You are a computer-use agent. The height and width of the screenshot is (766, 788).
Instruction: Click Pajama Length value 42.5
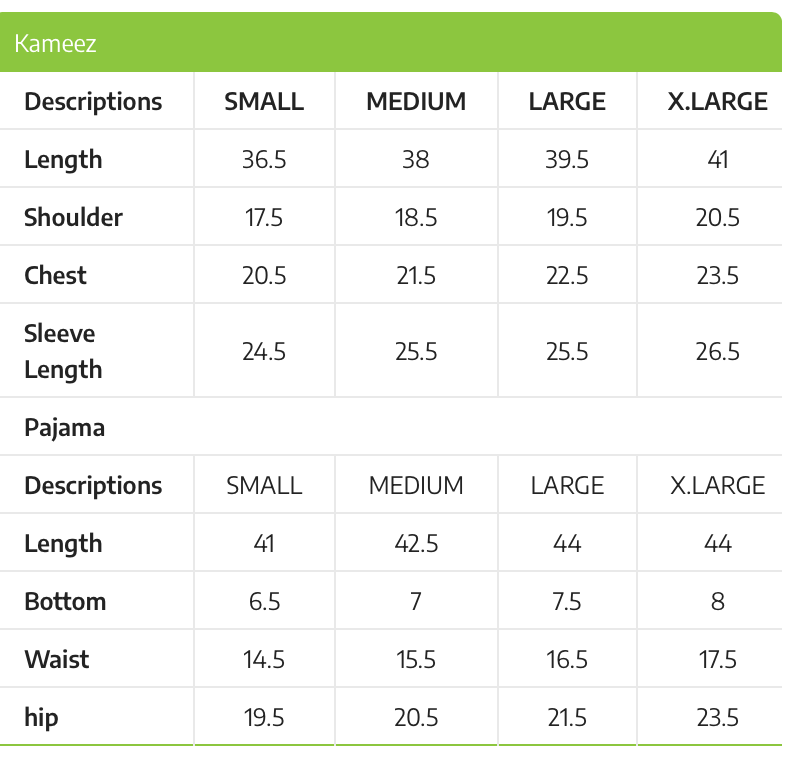pyautogui.click(x=416, y=544)
